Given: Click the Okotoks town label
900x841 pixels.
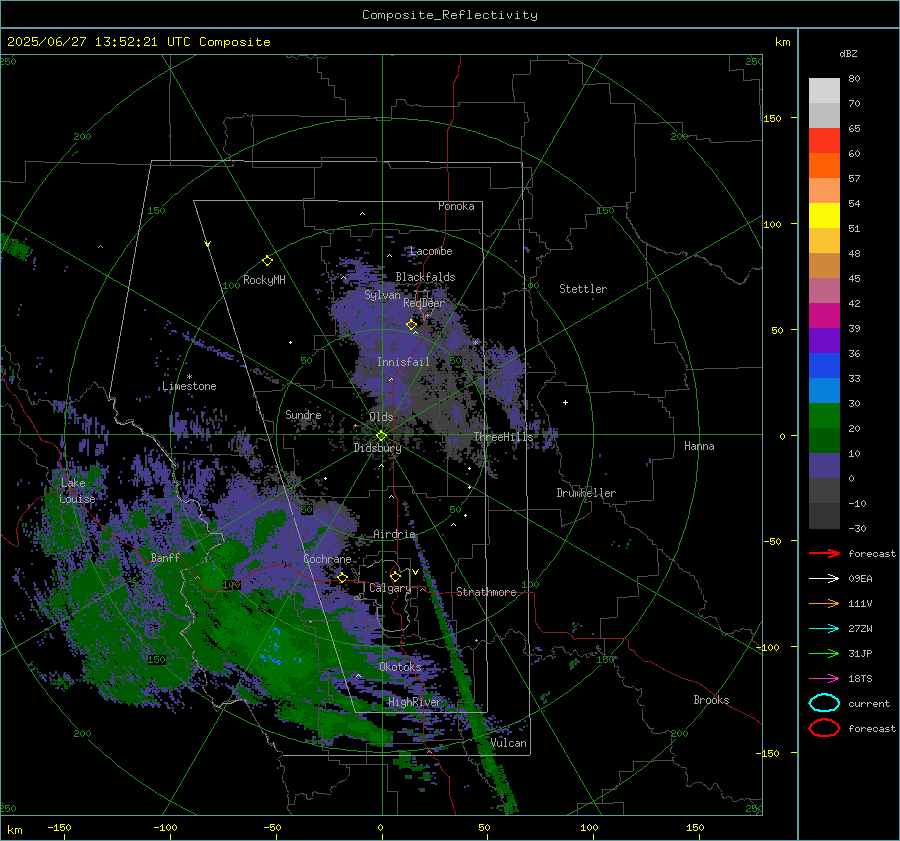Looking at the screenshot, I should coord(400,667).
